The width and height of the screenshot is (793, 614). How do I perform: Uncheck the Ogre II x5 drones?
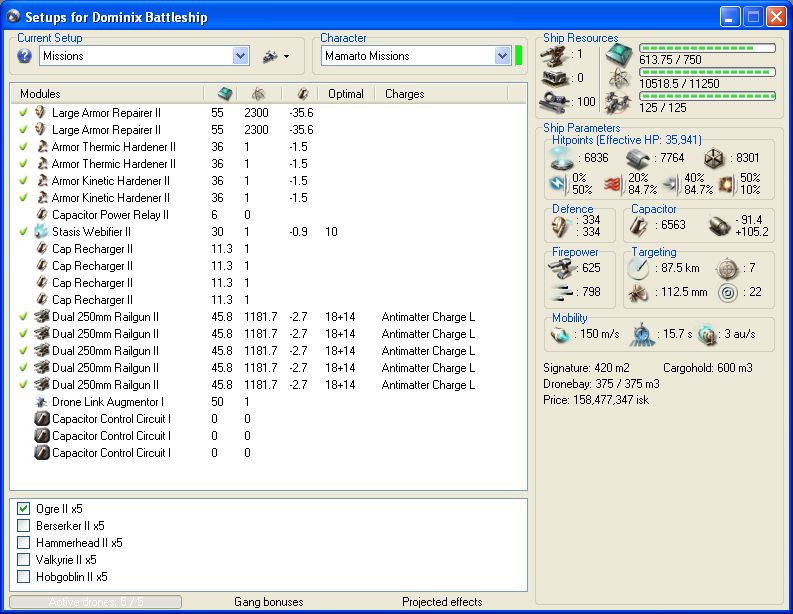point(24,509)
